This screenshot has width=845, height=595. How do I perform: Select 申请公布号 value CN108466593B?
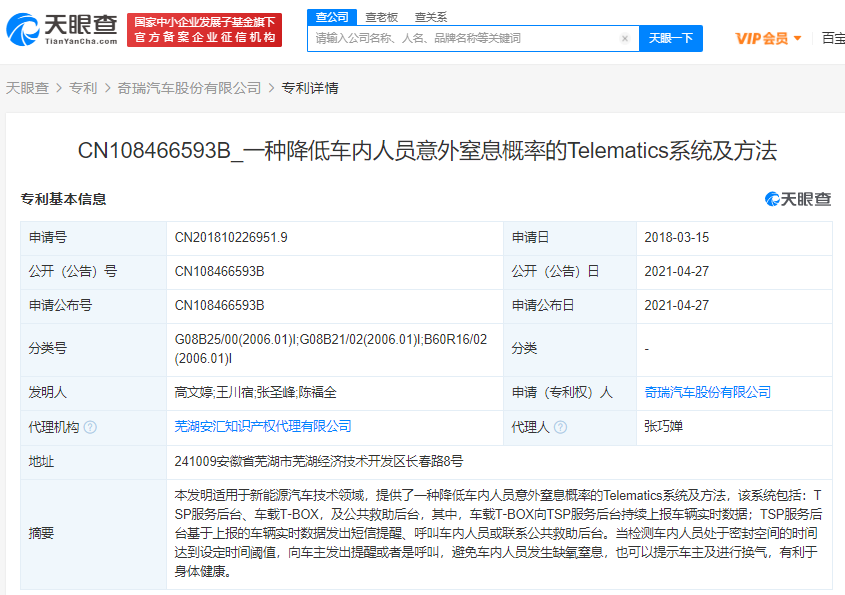(x=219, y=306)
